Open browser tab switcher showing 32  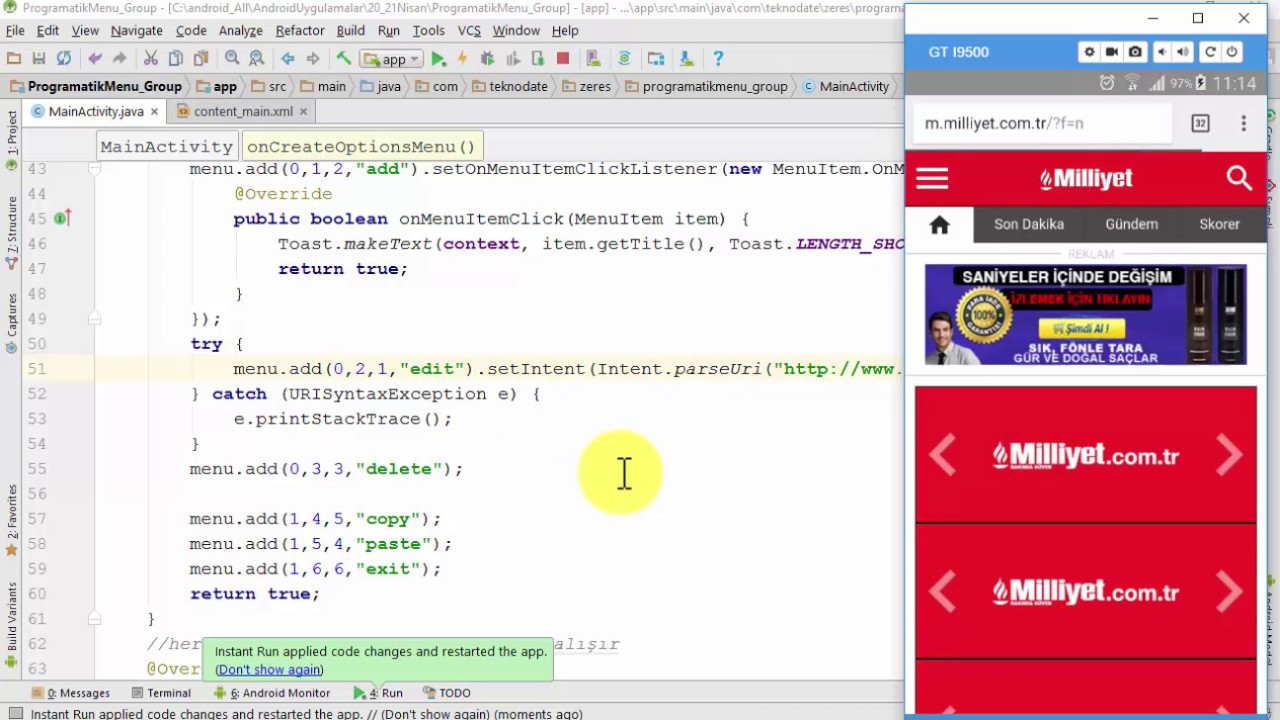tap(1200, 123)
